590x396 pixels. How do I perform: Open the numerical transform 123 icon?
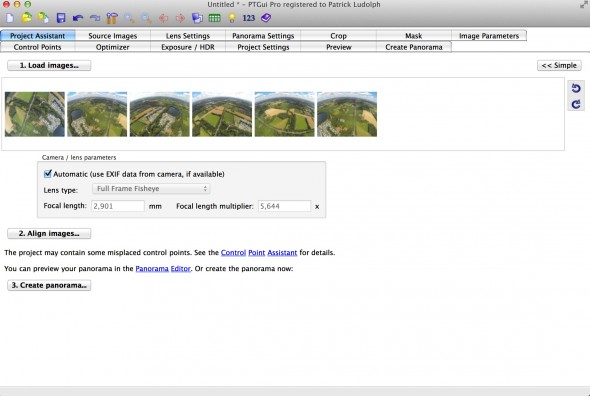(x=248, y=18)
